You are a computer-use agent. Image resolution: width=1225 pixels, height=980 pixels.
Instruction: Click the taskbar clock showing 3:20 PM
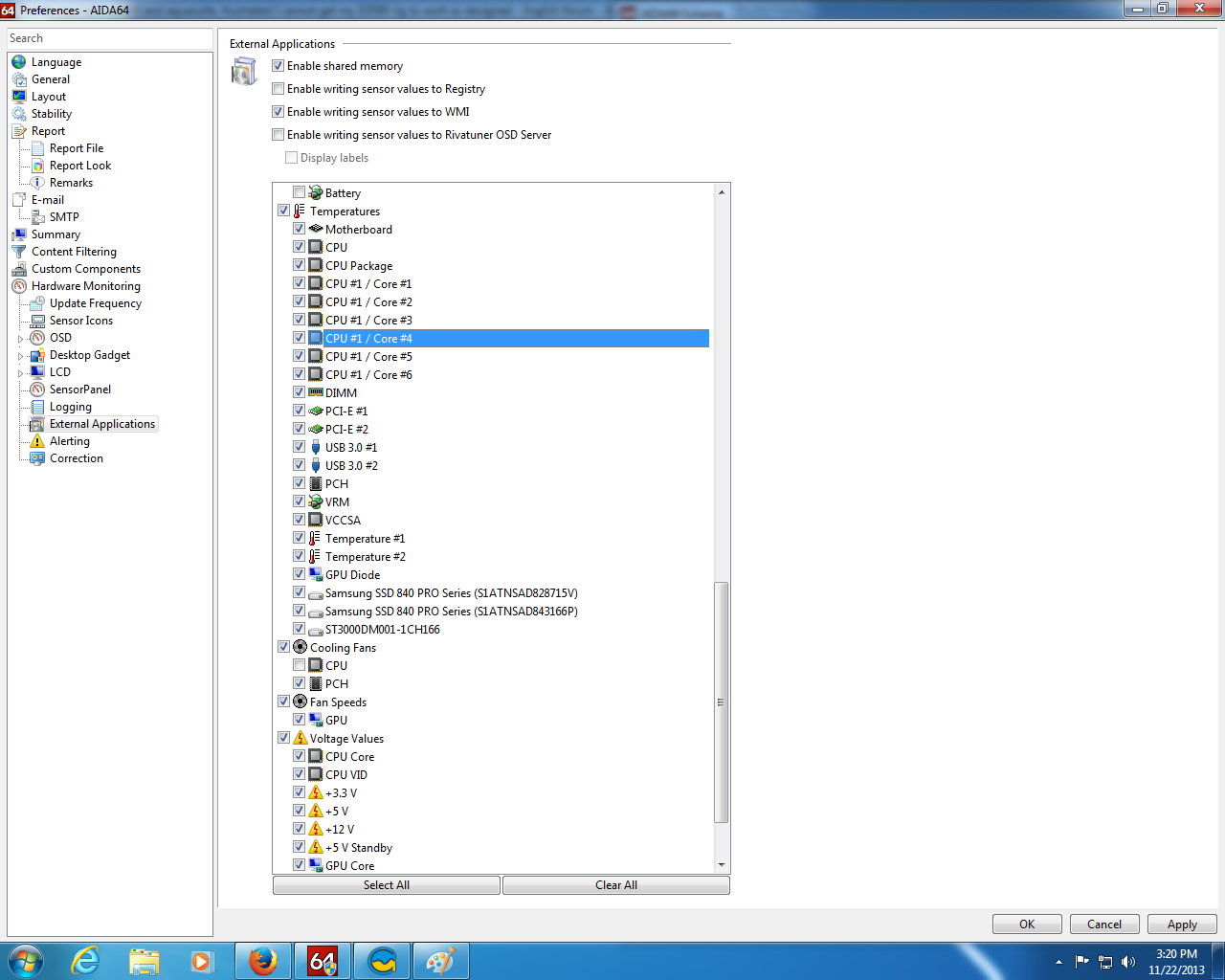coord(1176,962)
